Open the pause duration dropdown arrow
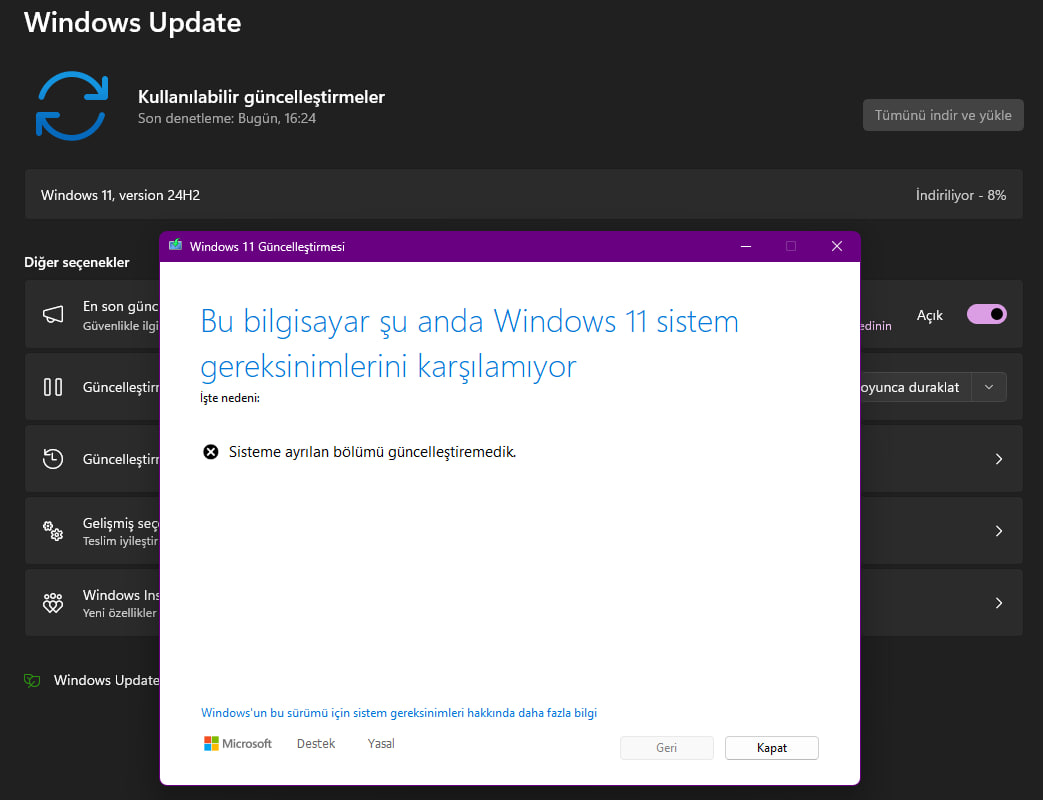Screen dimensions: 1043x800 click(989, 387)
